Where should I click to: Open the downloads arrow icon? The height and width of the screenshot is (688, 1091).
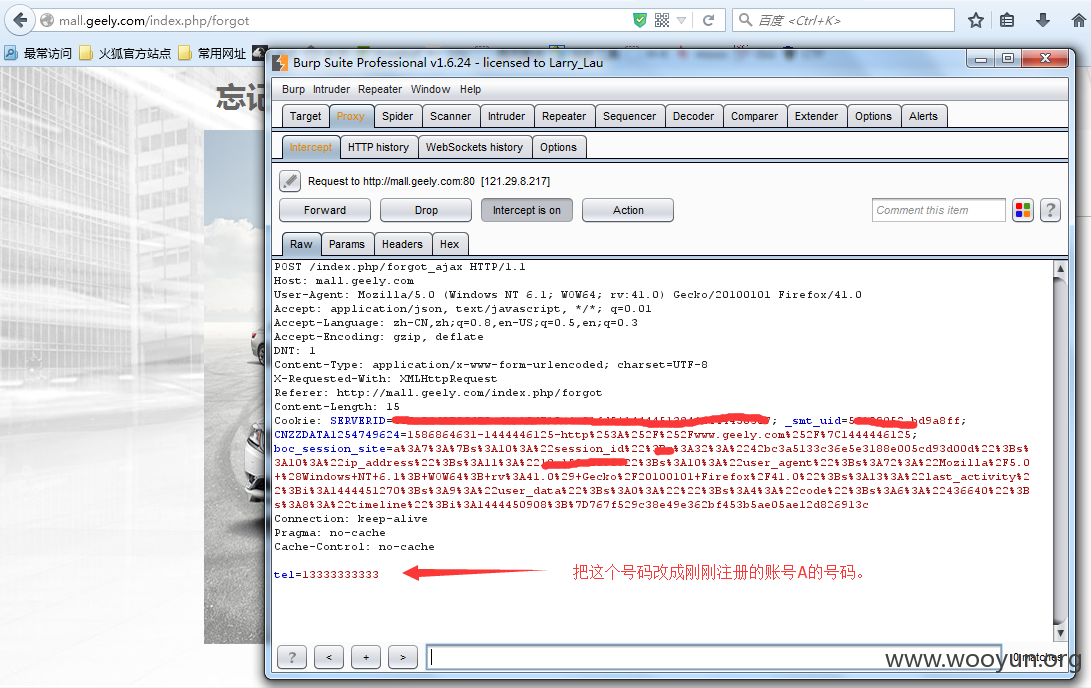(1042, 20)
